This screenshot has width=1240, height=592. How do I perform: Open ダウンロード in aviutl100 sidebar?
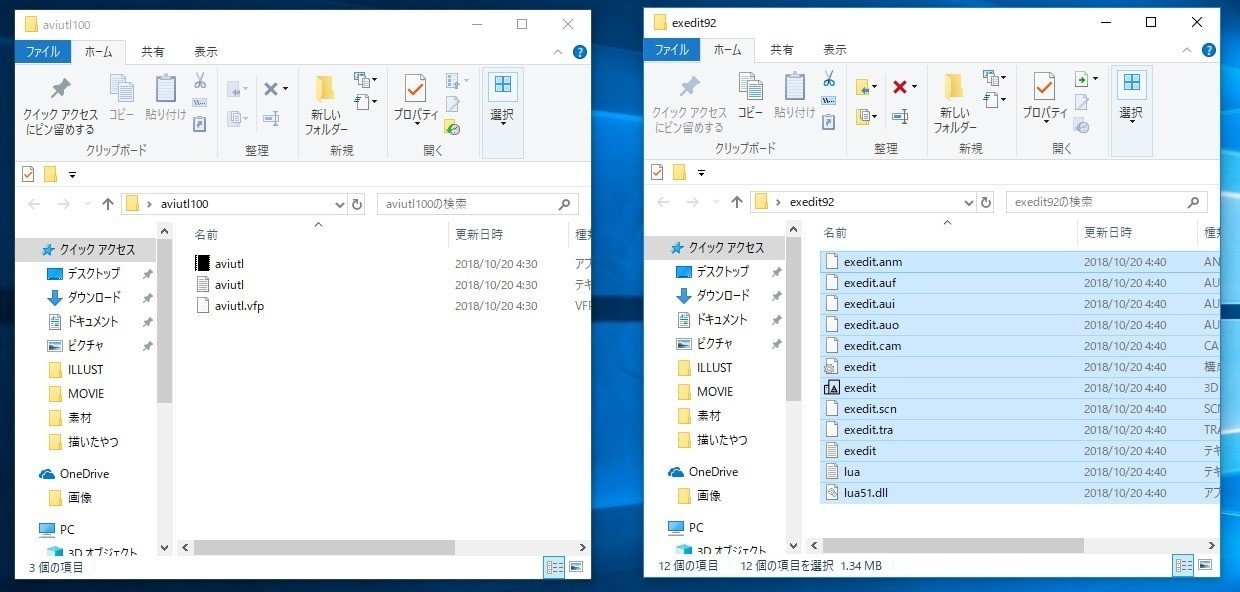click(x=94, y=298)
